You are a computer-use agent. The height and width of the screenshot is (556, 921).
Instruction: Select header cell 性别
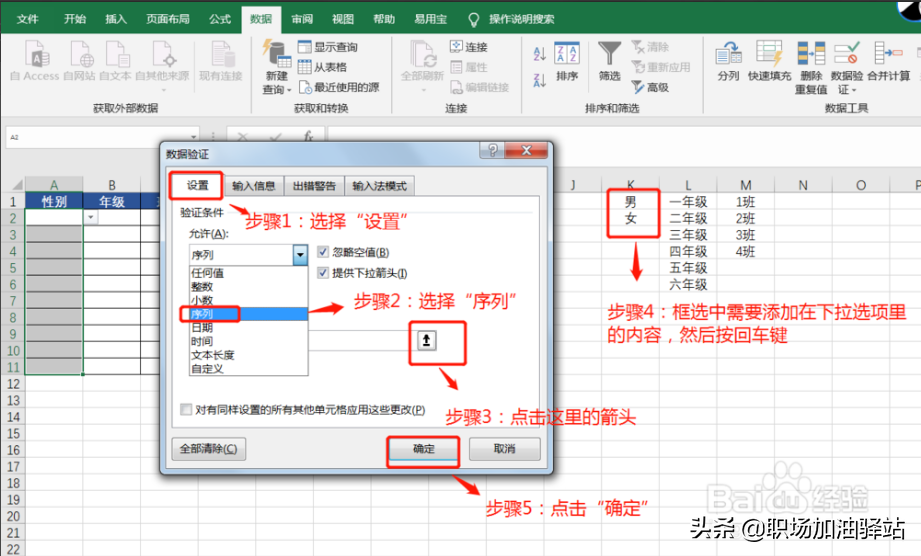tap(53, 201)
